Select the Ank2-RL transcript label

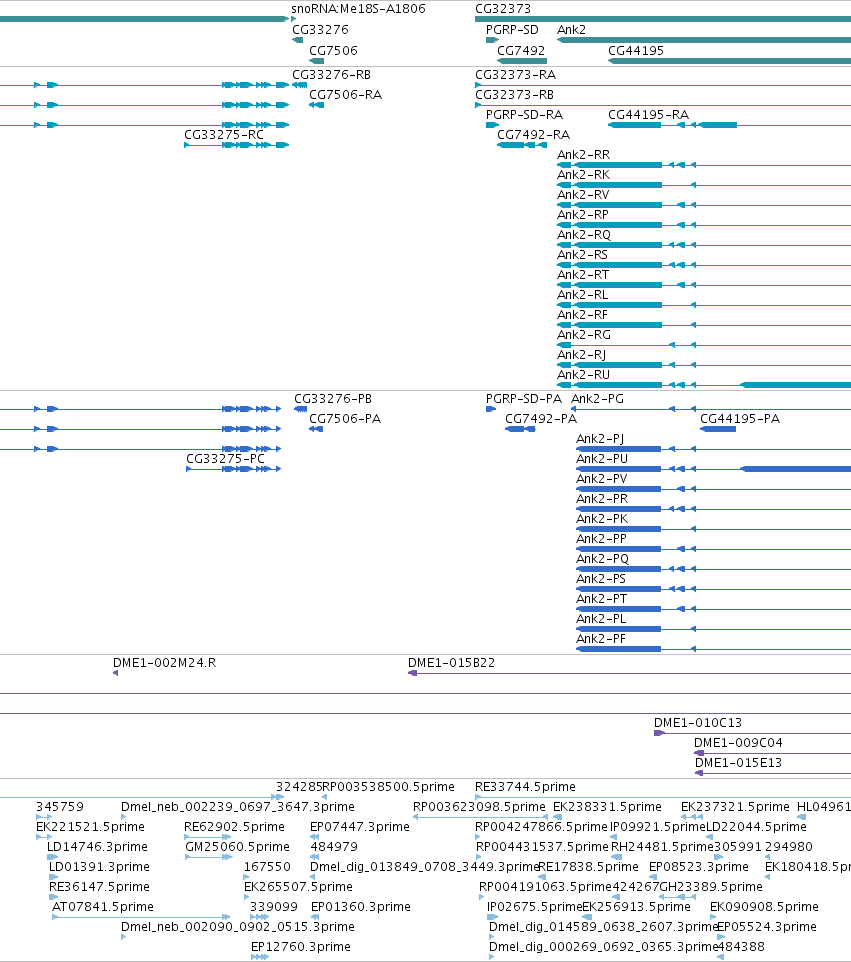tap(583, 294)
